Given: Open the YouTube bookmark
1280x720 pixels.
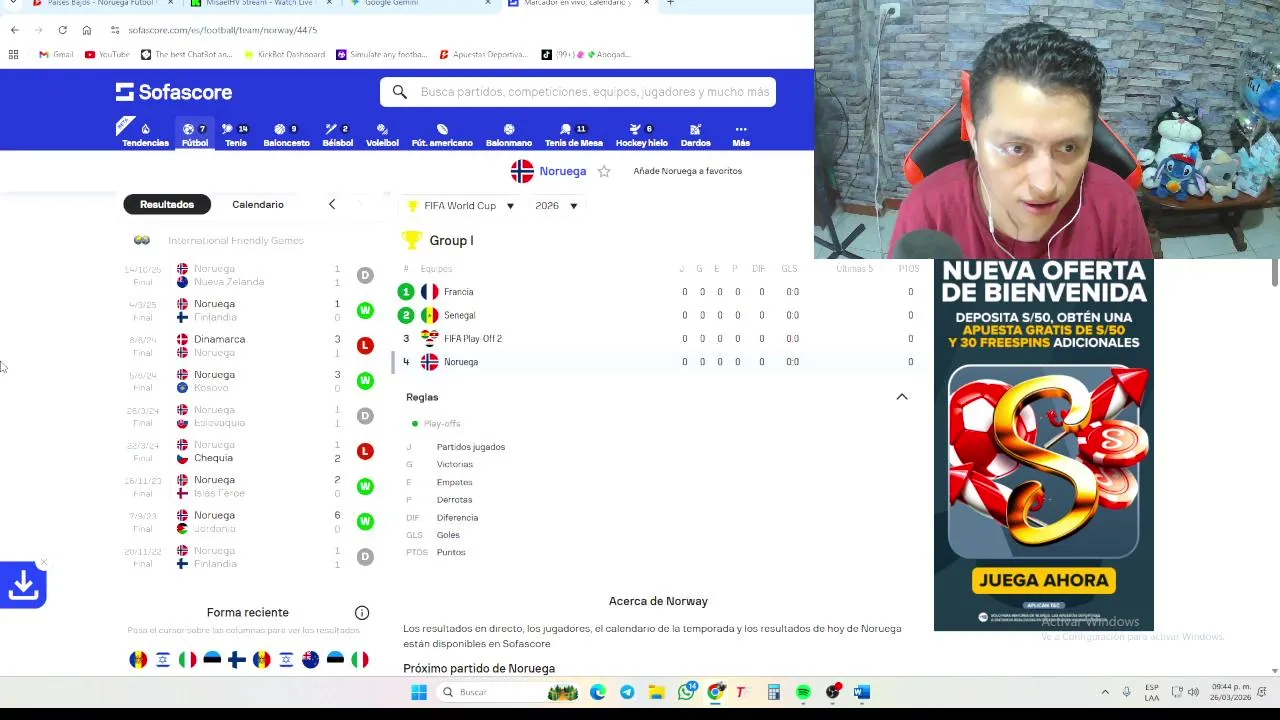Looking at the screenshot, I should click(107, 54).
